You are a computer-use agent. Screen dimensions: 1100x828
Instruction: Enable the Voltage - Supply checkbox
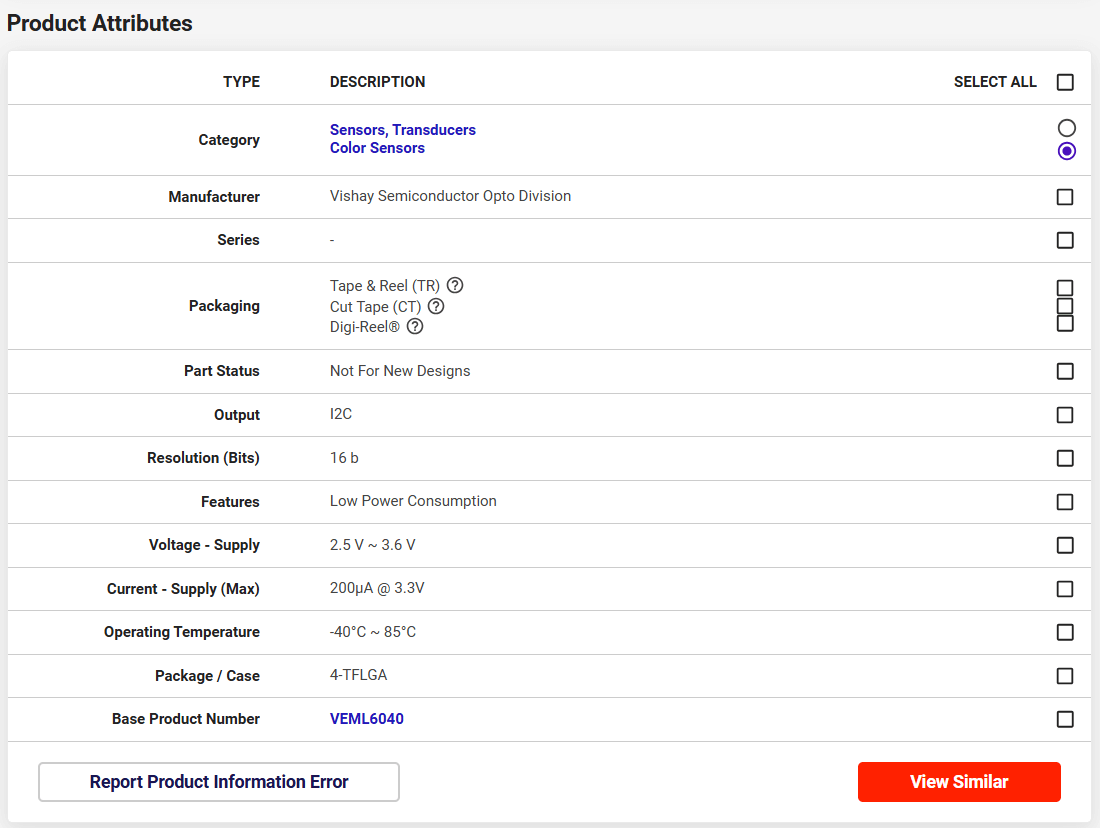click(x=1065, y=545)
